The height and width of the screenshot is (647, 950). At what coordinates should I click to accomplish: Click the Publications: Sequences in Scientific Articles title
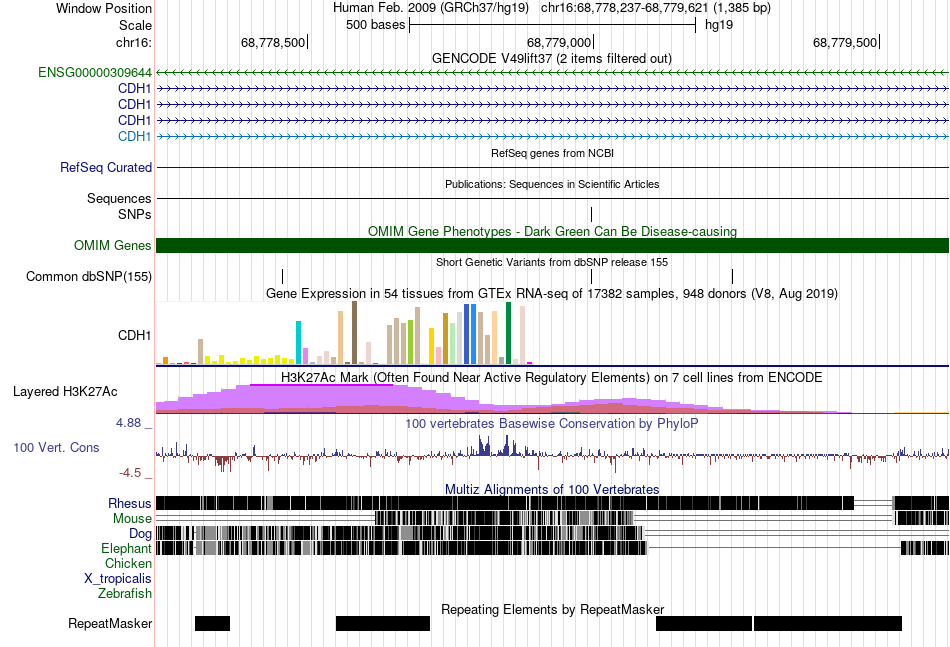(552, 184)
